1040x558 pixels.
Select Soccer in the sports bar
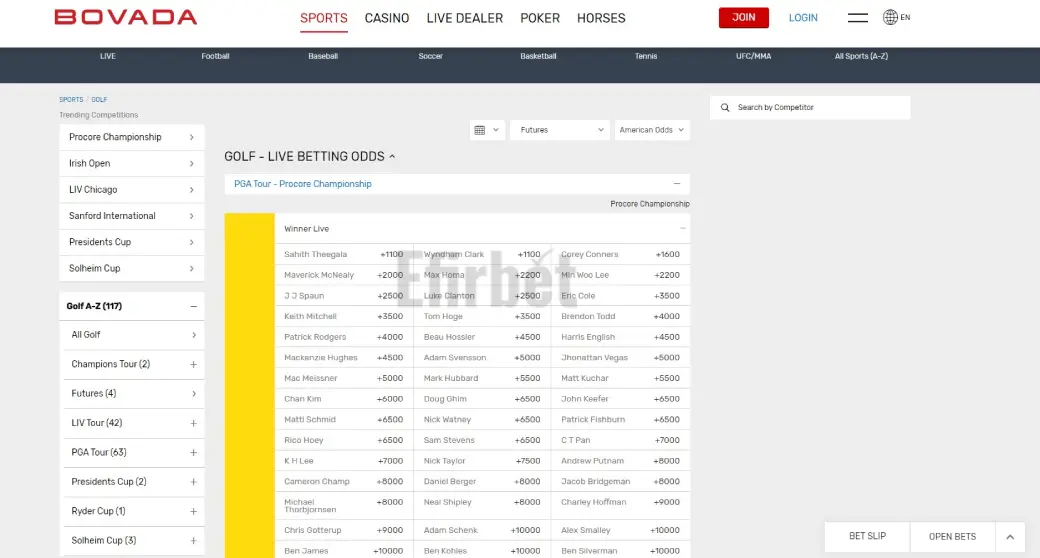tap(430, 56)
